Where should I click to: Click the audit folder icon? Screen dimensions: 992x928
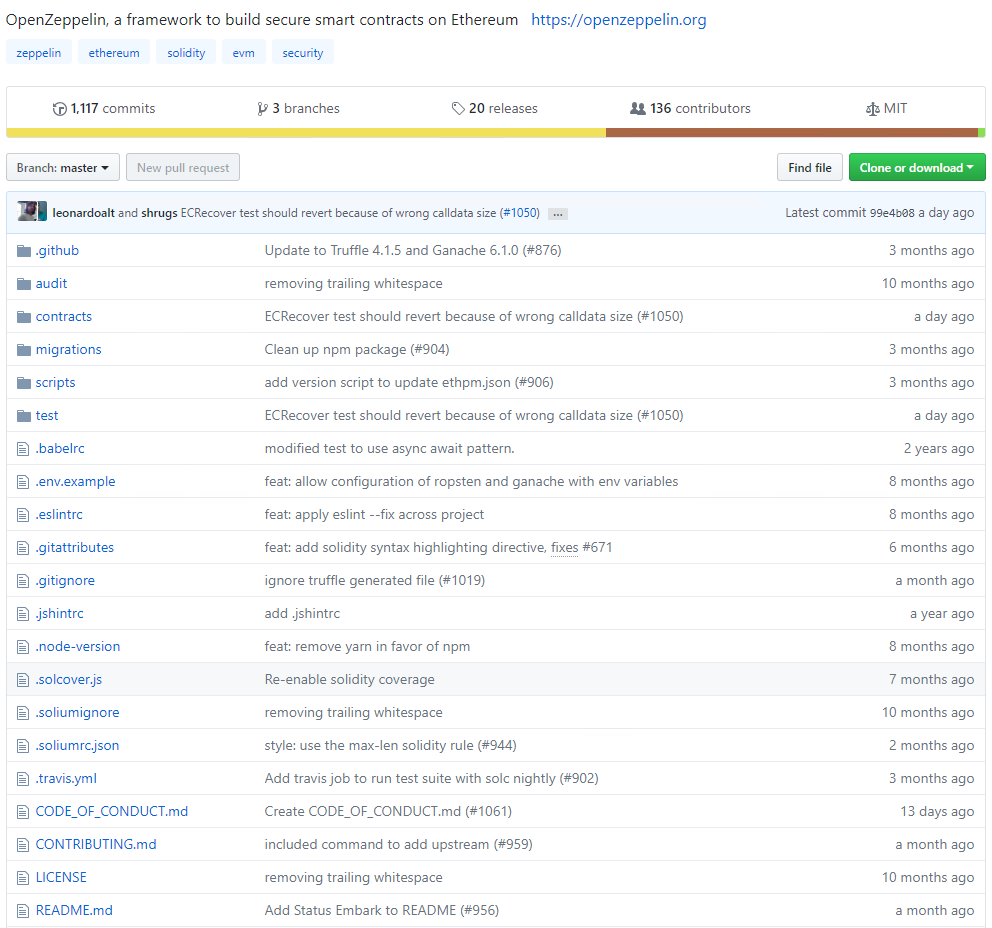[x=24, y=284]
